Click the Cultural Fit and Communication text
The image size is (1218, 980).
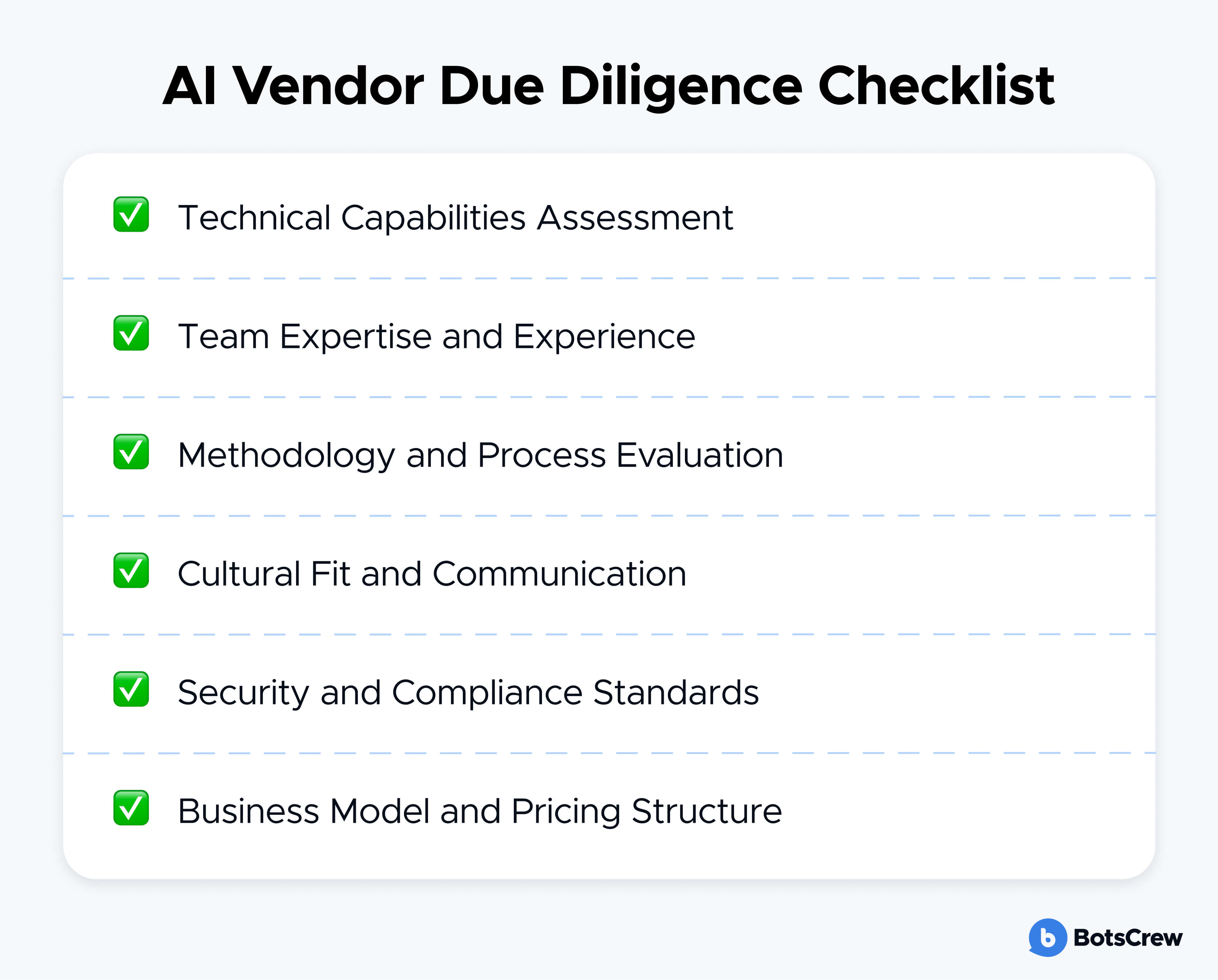(432, 574)
